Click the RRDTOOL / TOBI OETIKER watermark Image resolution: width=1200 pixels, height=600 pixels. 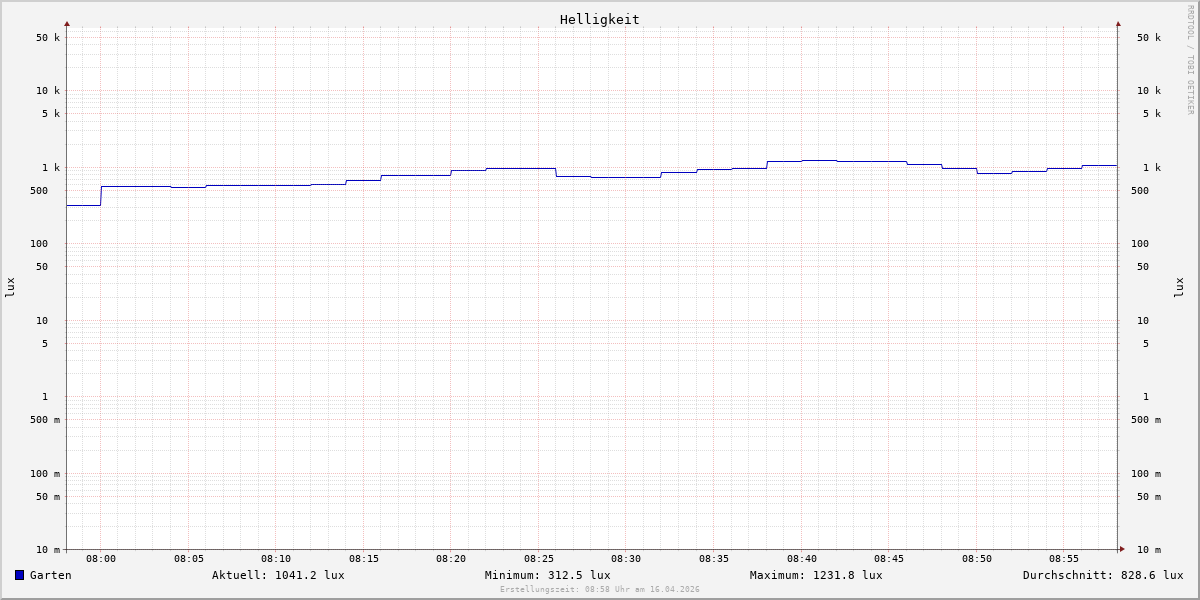[1190, 60]
